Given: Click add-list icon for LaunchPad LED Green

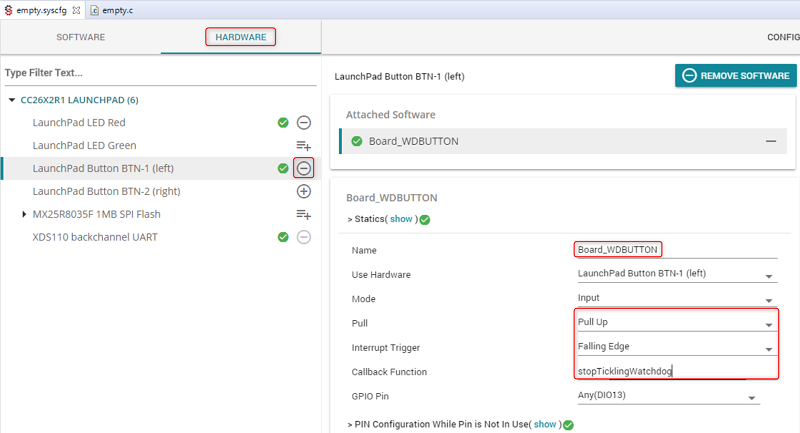Looking at the screenshot, I should 304,146.
